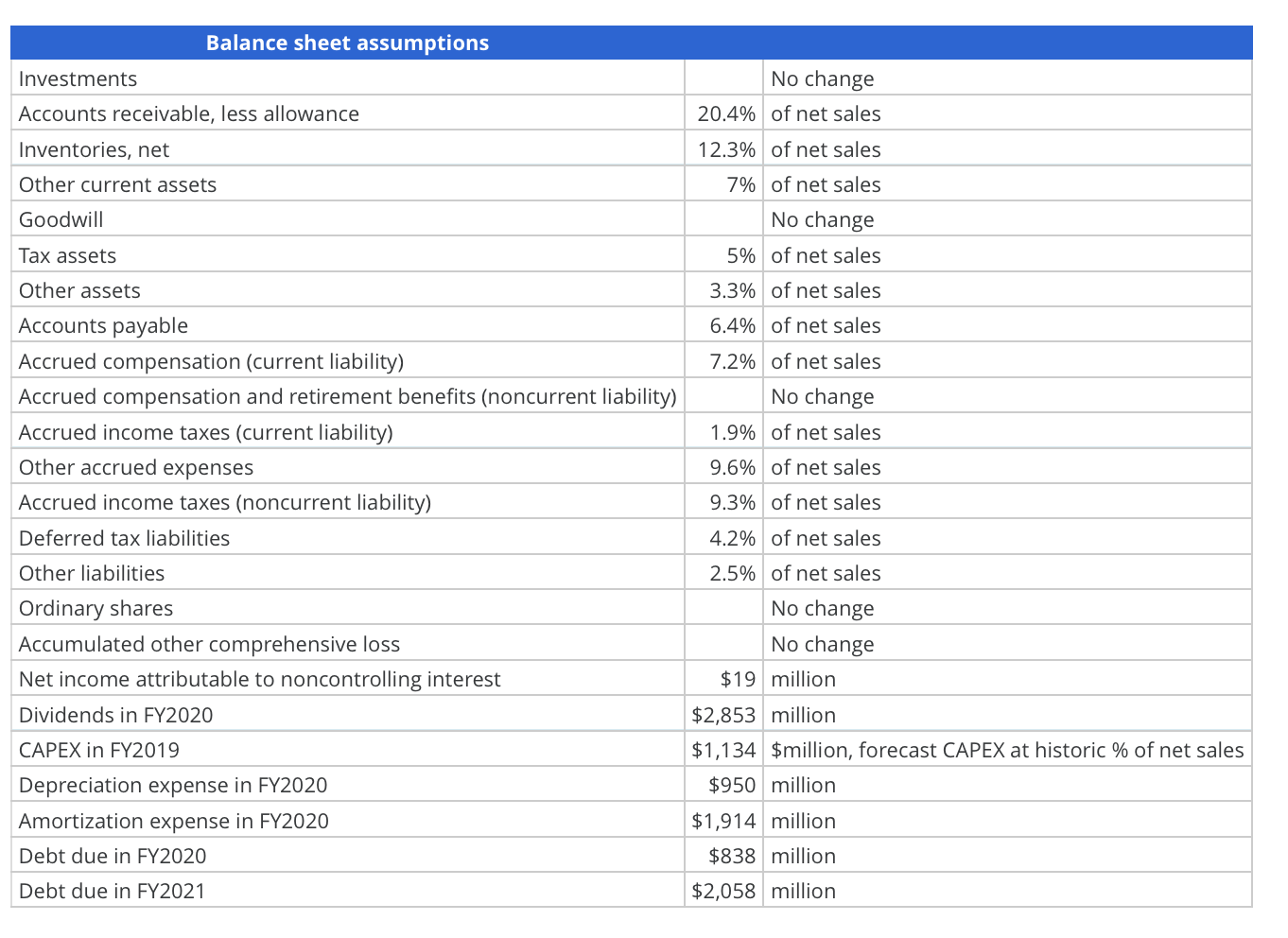Screen dimensions: 1288x938
Task: Select 'Accrued income taxes (noncurrent liability)' label
Action: [x=225, y=502]
